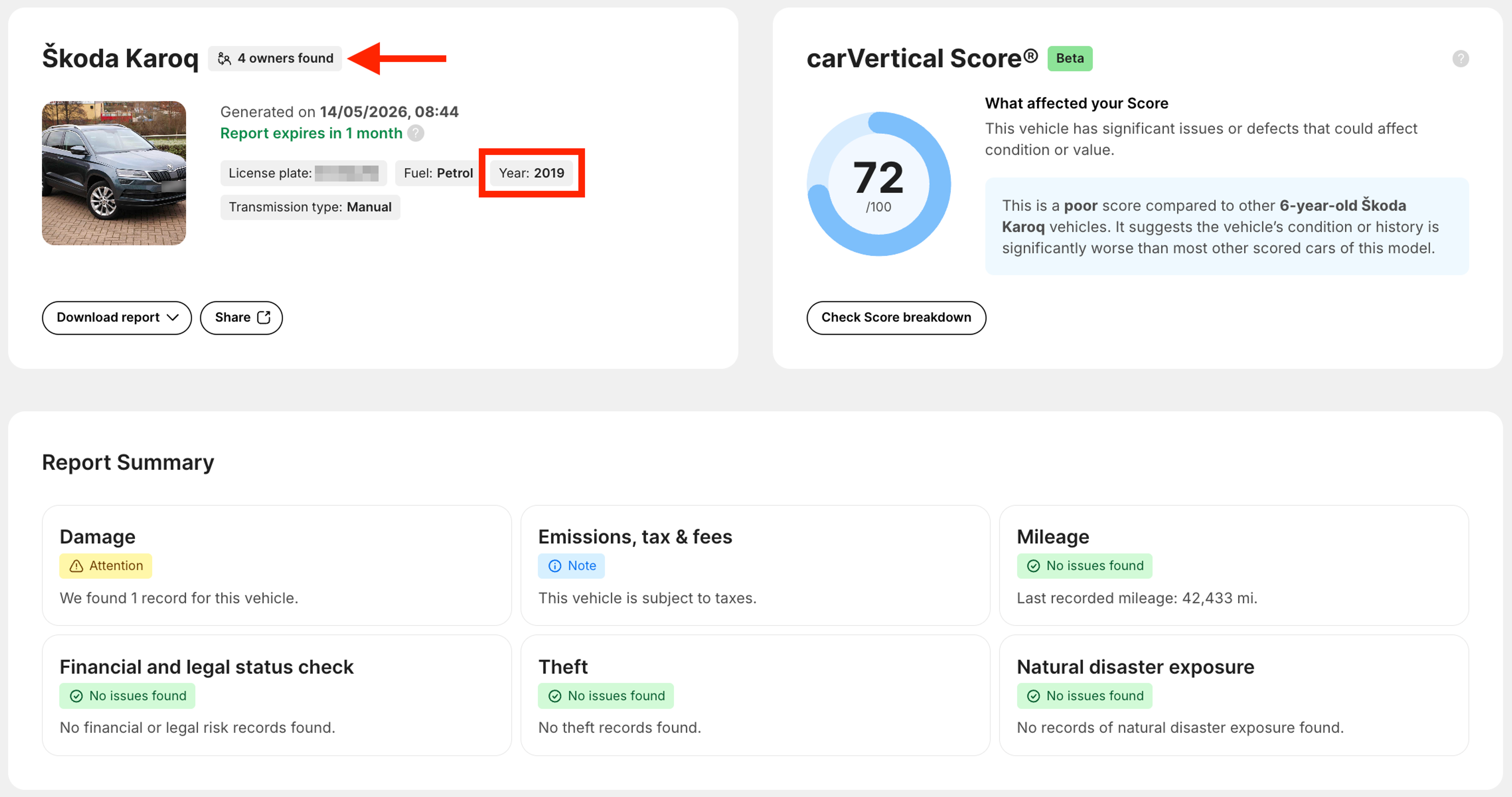Image resolution: width=1512 pixels, height=797 pixels.
Task: Click checkmark icon under Financial and legal status
Action: [76, 696]
